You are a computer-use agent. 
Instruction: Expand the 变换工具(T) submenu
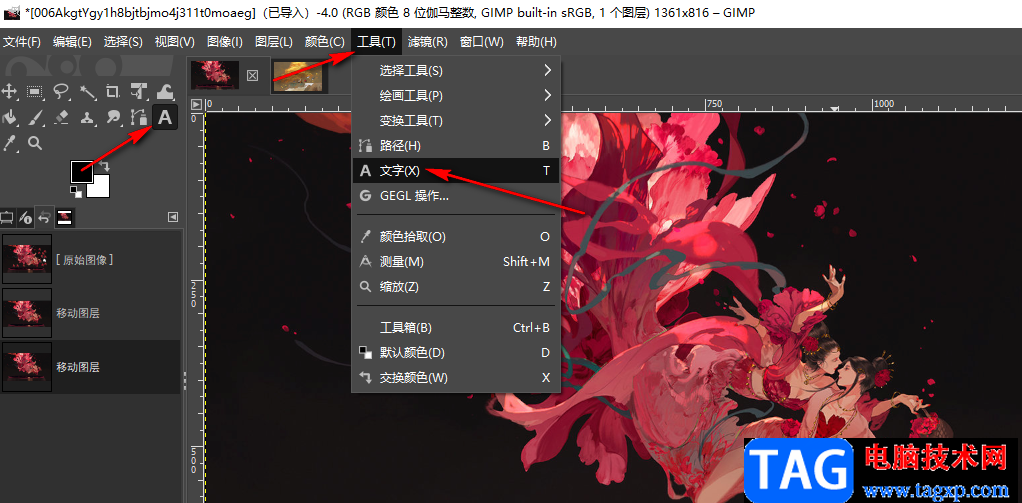pyautogui.click(x=456, y=121)
